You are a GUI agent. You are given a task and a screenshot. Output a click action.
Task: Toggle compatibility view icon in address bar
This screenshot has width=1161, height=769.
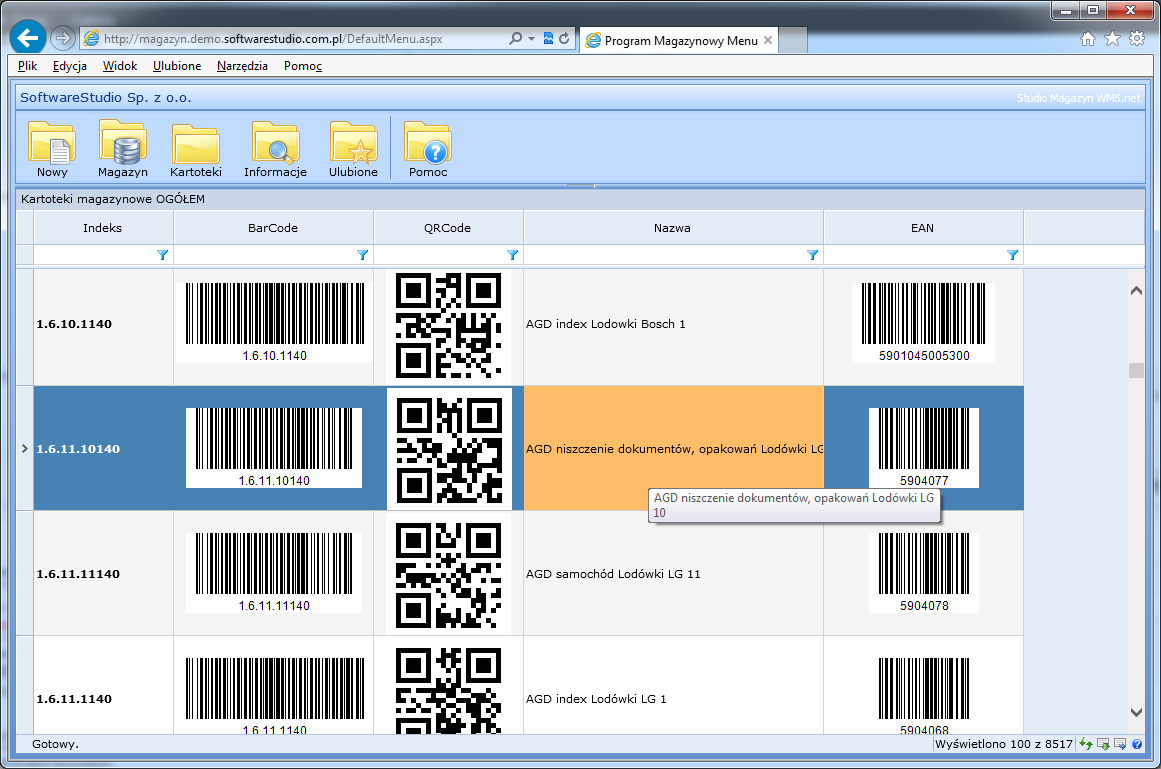click(549, 38)
